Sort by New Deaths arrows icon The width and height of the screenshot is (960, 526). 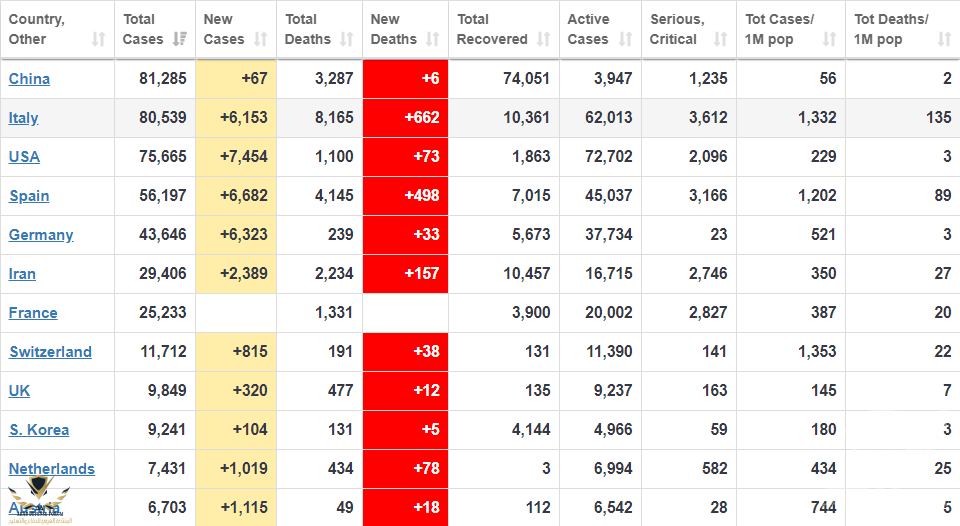point(433,39)
